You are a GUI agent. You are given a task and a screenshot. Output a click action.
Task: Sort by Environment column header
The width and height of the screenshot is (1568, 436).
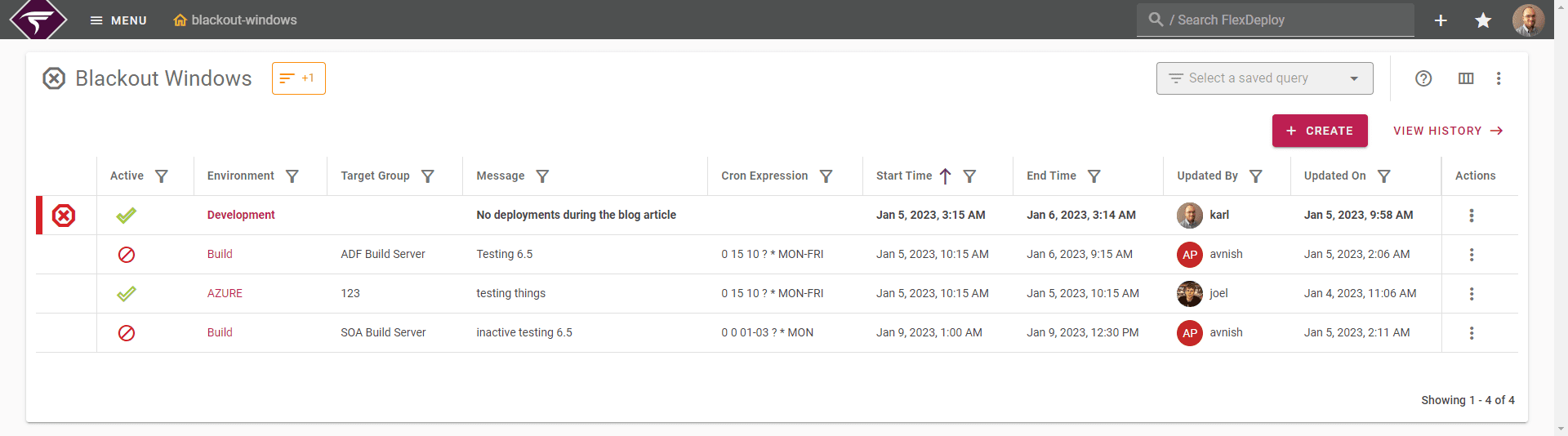[241, 176]
